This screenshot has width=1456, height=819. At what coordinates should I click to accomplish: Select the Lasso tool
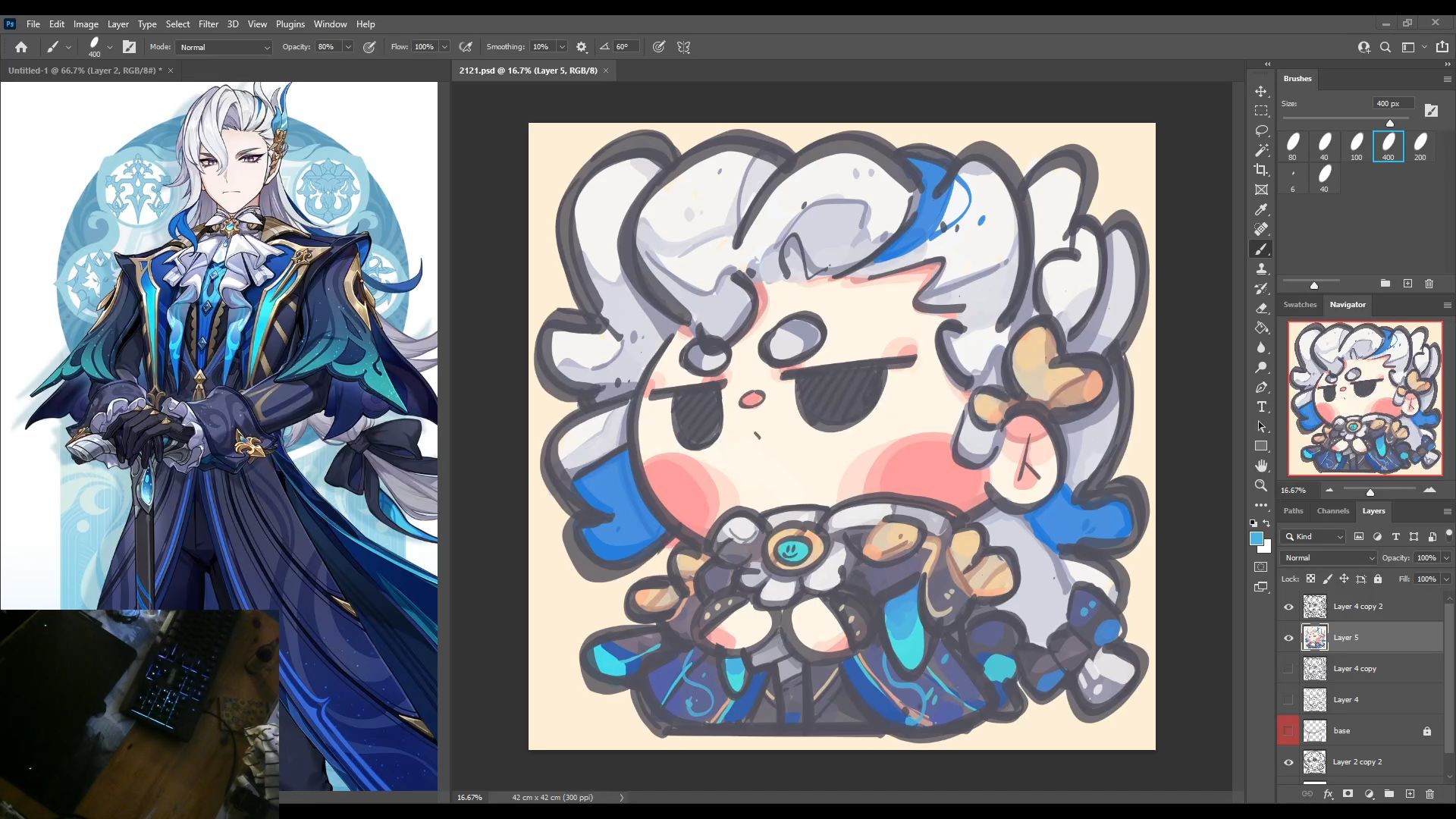tap(1261, 130)
